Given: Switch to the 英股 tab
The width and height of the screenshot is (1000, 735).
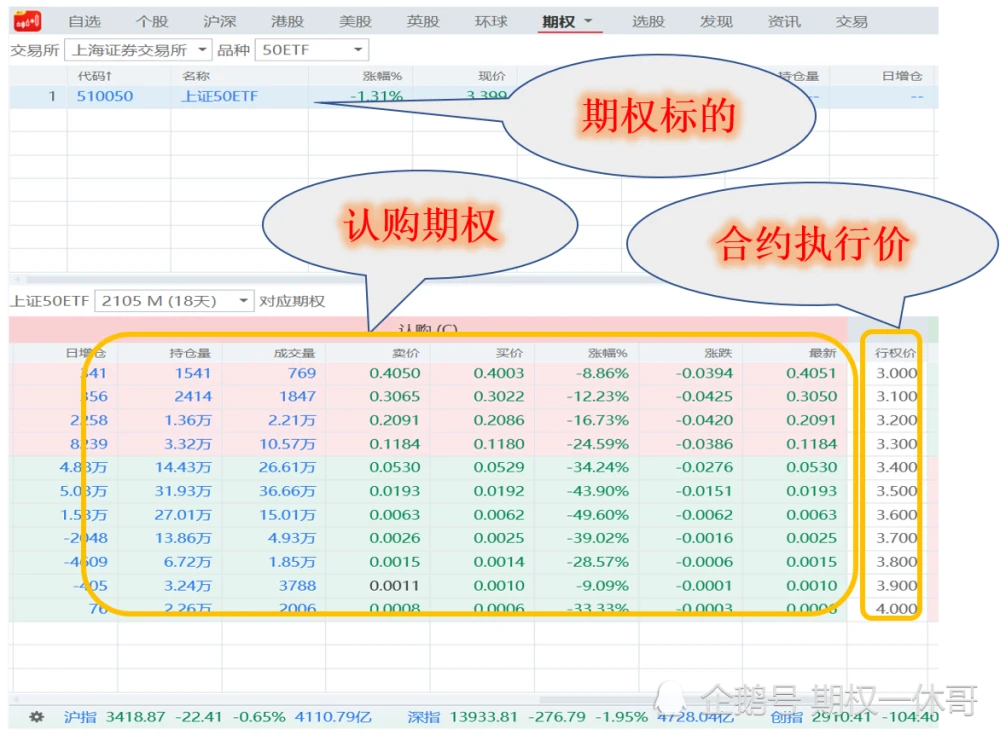Looking at the screenshot, I should click(423, 22).
